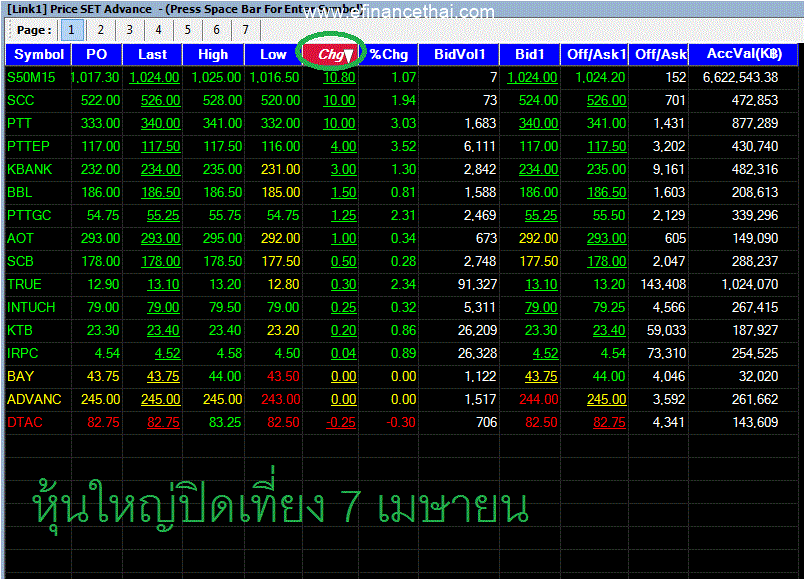Click DTAC change value -0.25

[x=341, y=423]
